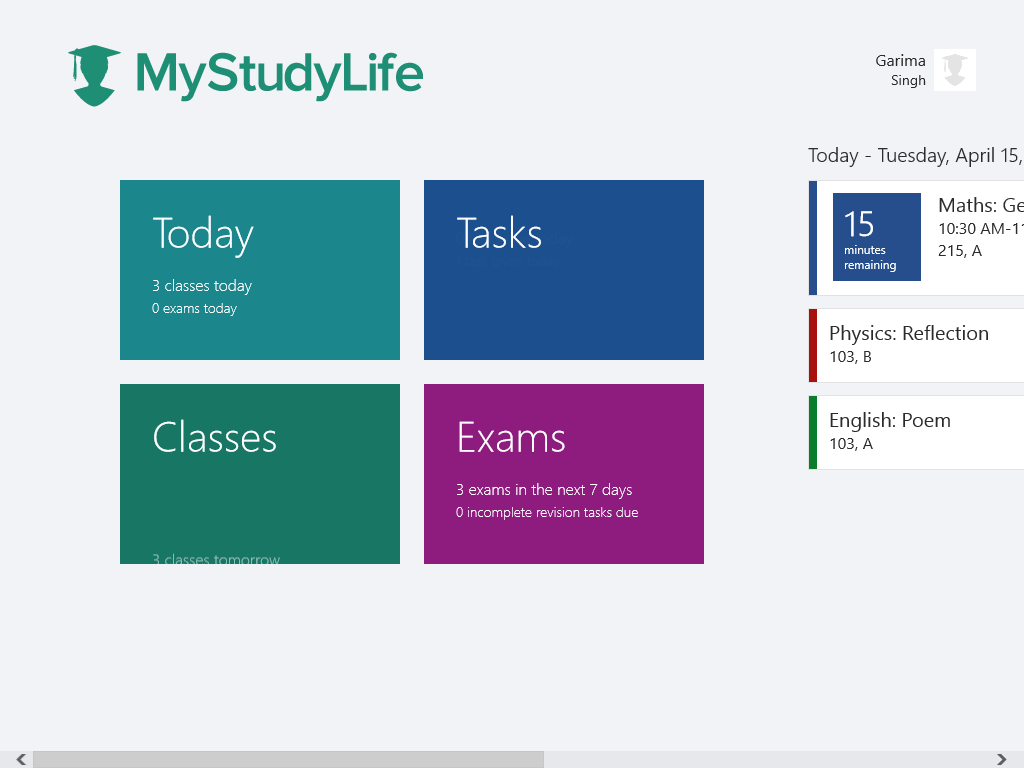Select the Physics: Reflection class card

pos(916,345)
